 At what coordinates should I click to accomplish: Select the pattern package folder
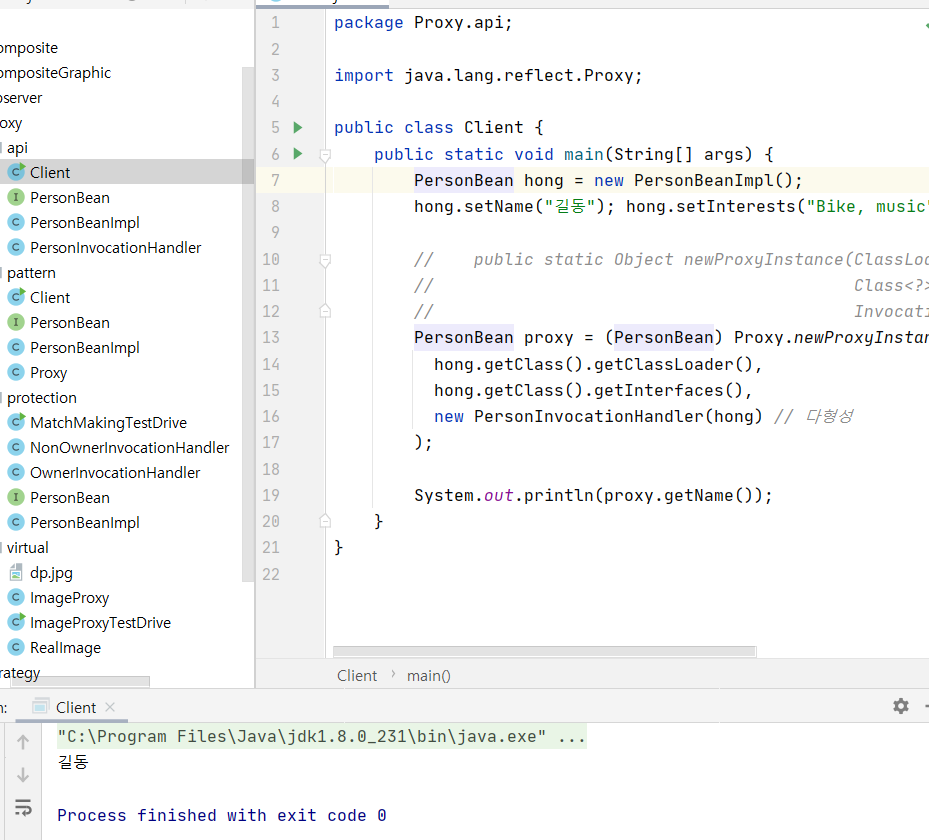[31, 272]
